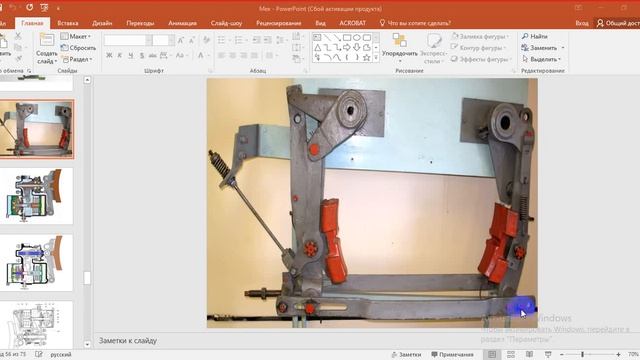This screenshot has height=360, width=640.
Task: Toggle center text alignment
Action: click(232, 55)
